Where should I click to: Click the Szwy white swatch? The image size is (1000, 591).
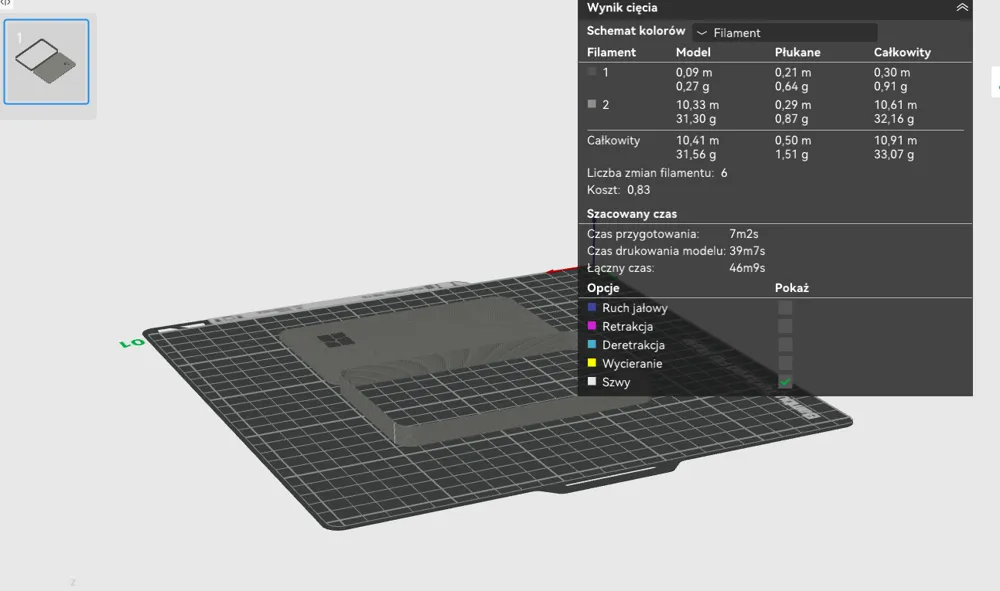click(x=592, y=381)
